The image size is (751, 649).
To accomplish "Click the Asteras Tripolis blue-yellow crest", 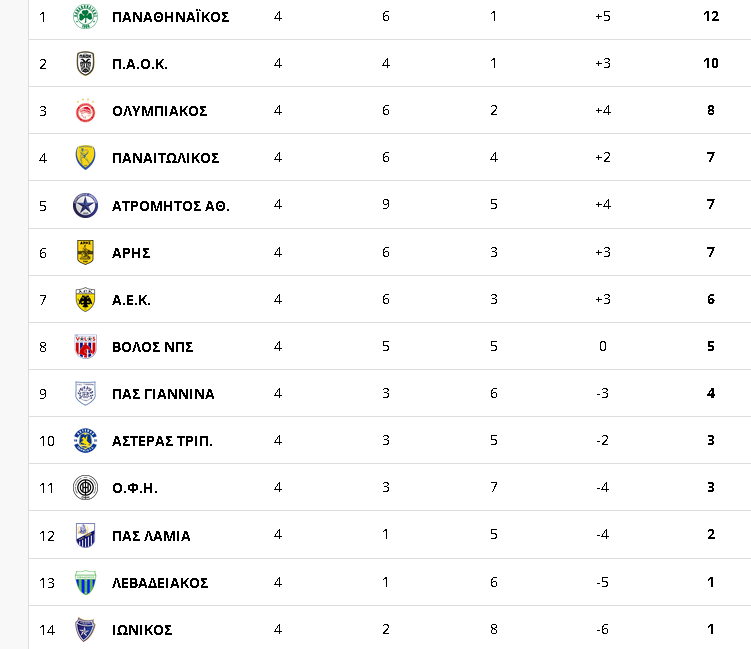I will tap(85, 441).
